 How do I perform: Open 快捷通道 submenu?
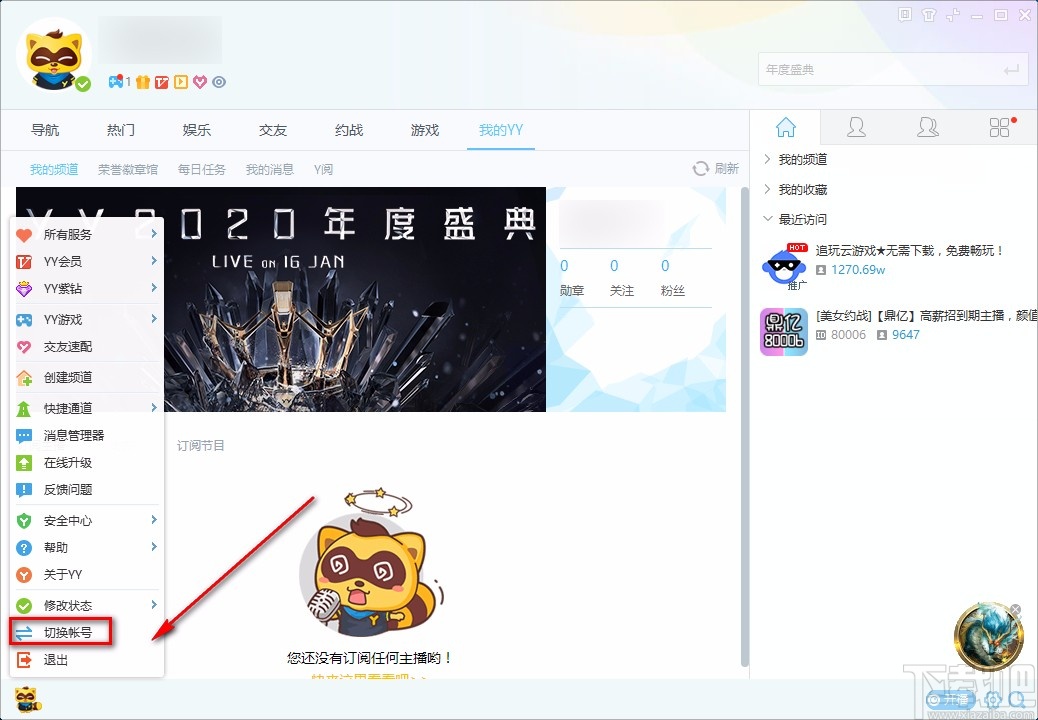tap(87, 408)
